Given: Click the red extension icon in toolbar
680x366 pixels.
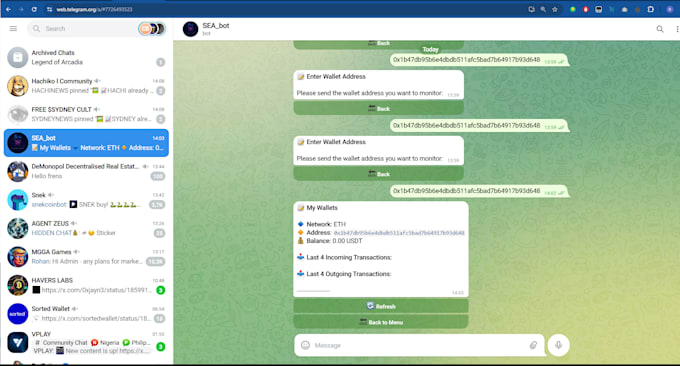Looking at the screenshot, I should pos(585,9).
